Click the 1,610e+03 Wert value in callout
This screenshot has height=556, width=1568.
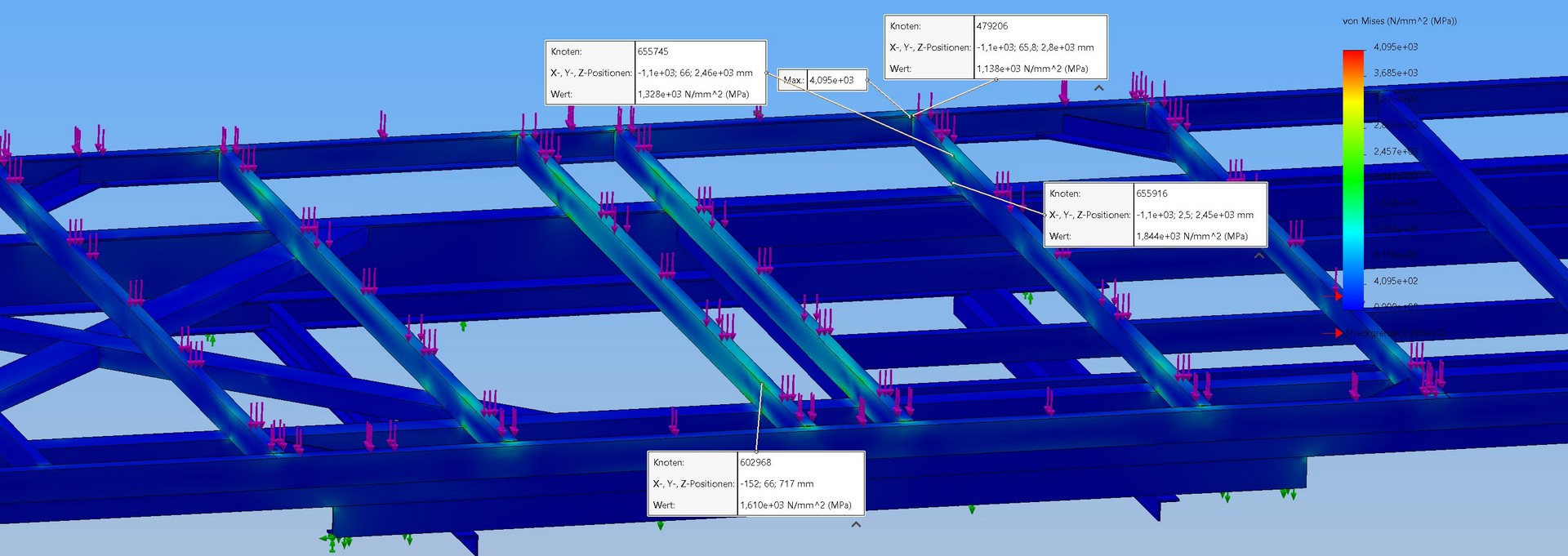tap(795, 505)
